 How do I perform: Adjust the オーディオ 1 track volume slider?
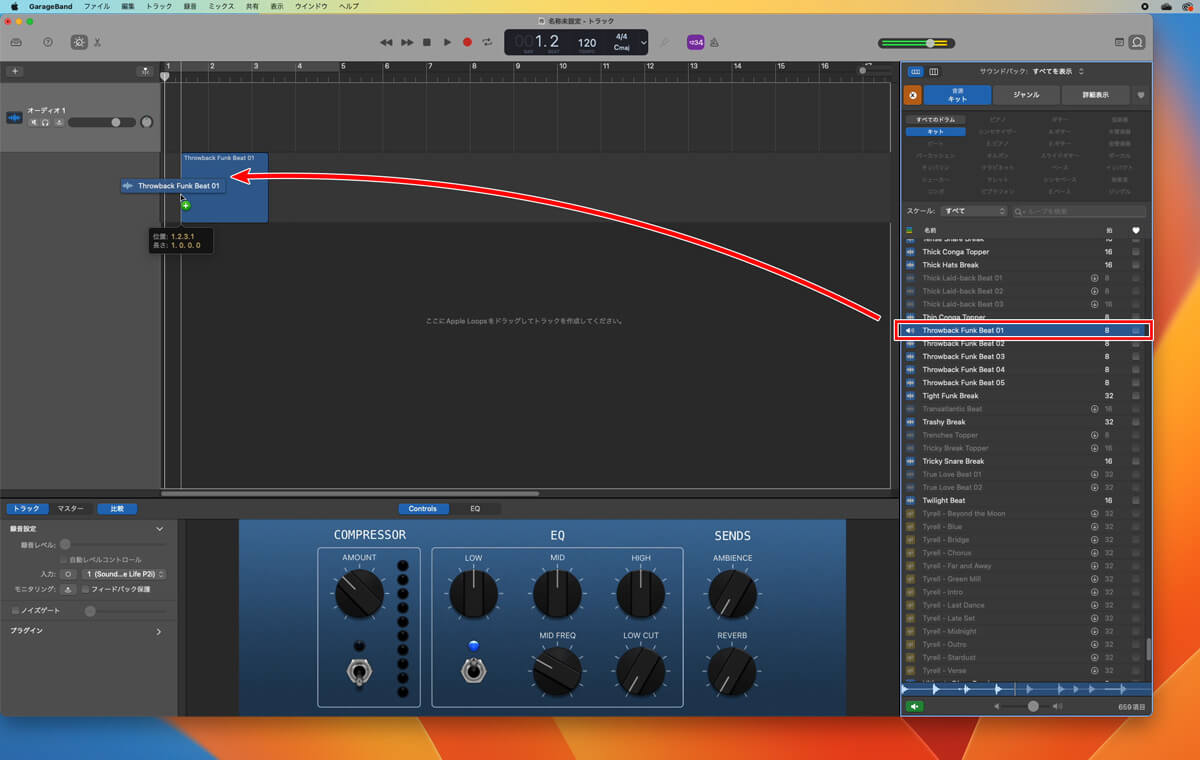tap(101, 122)
